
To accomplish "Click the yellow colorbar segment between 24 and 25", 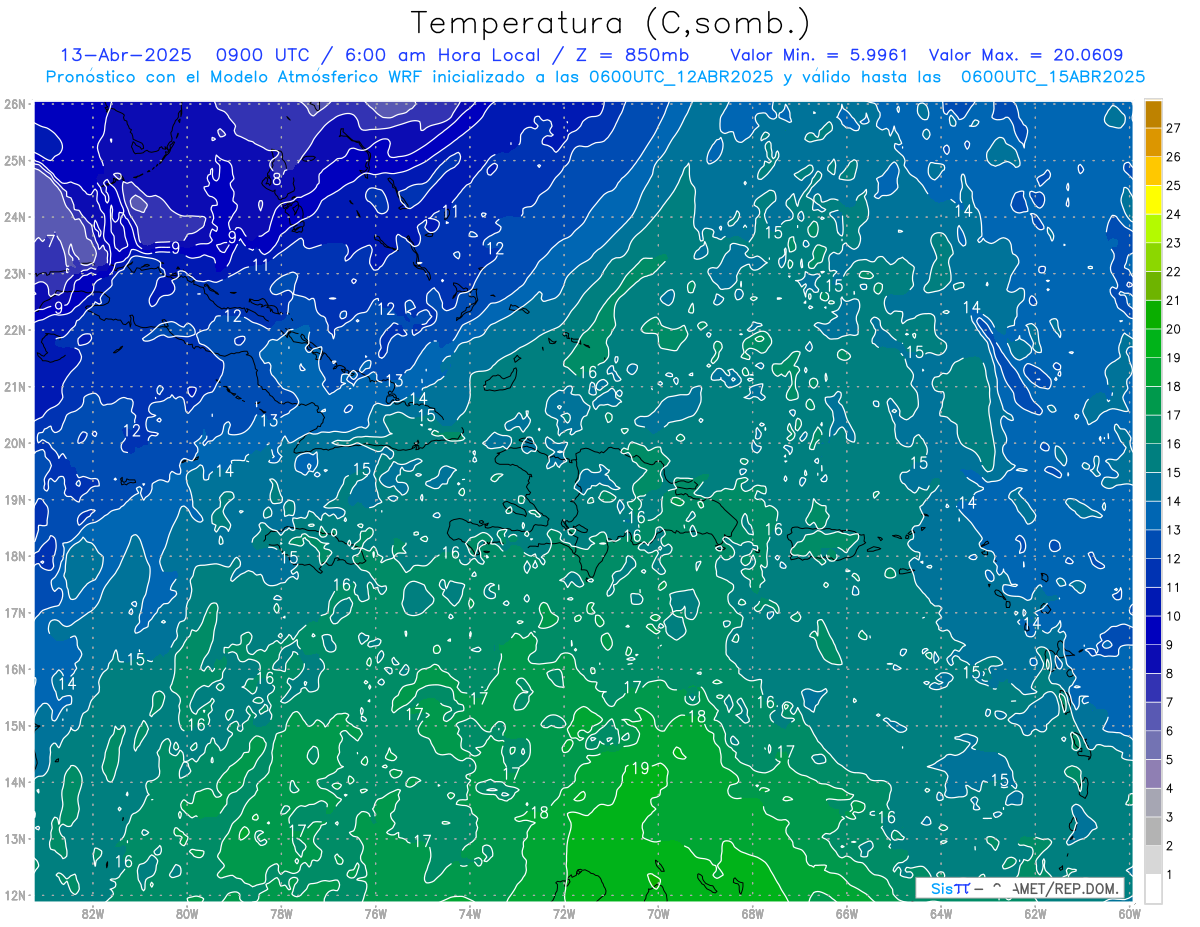I will (x=1153, y=200).
